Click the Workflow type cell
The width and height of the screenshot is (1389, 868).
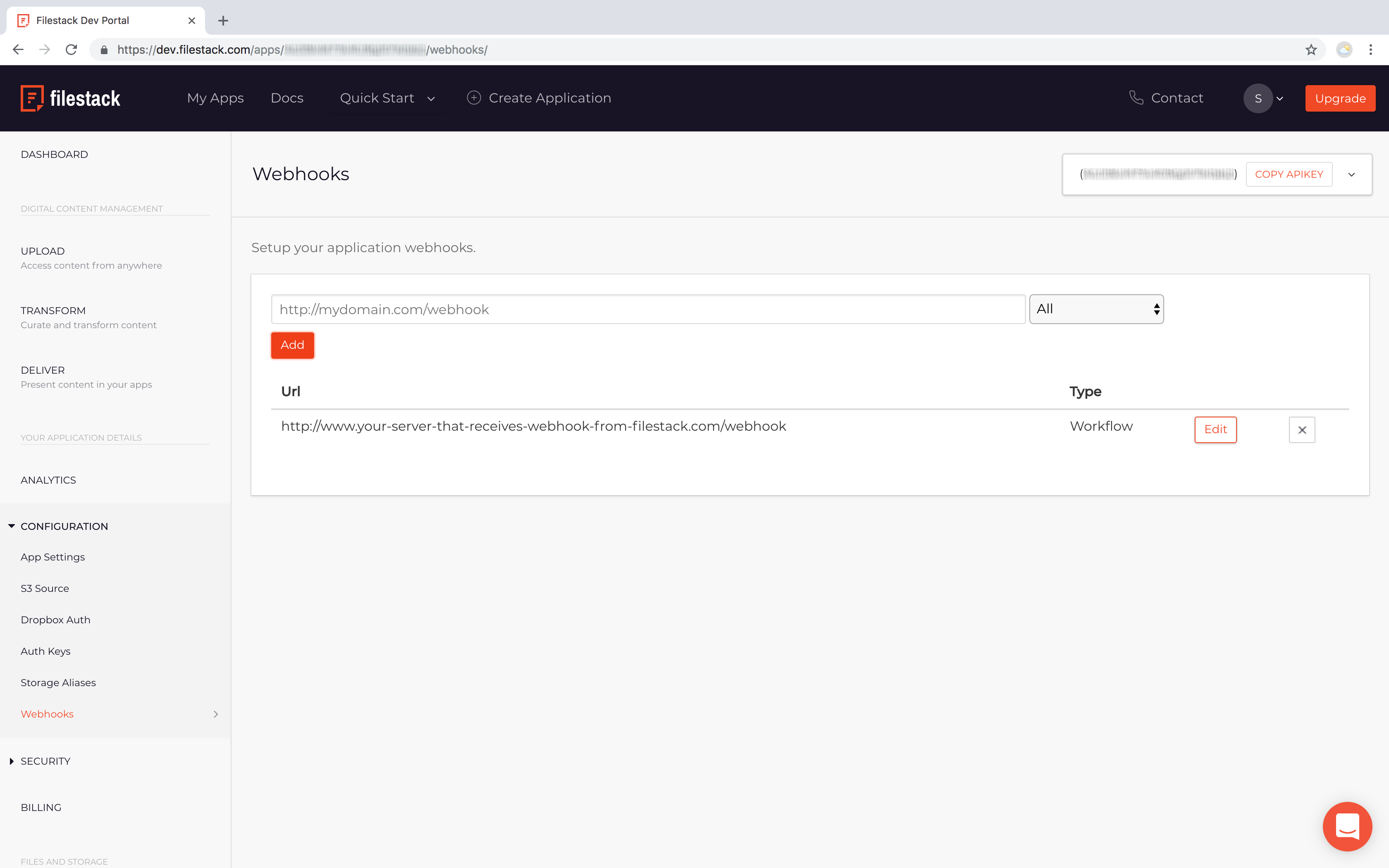pos(1101,426)
